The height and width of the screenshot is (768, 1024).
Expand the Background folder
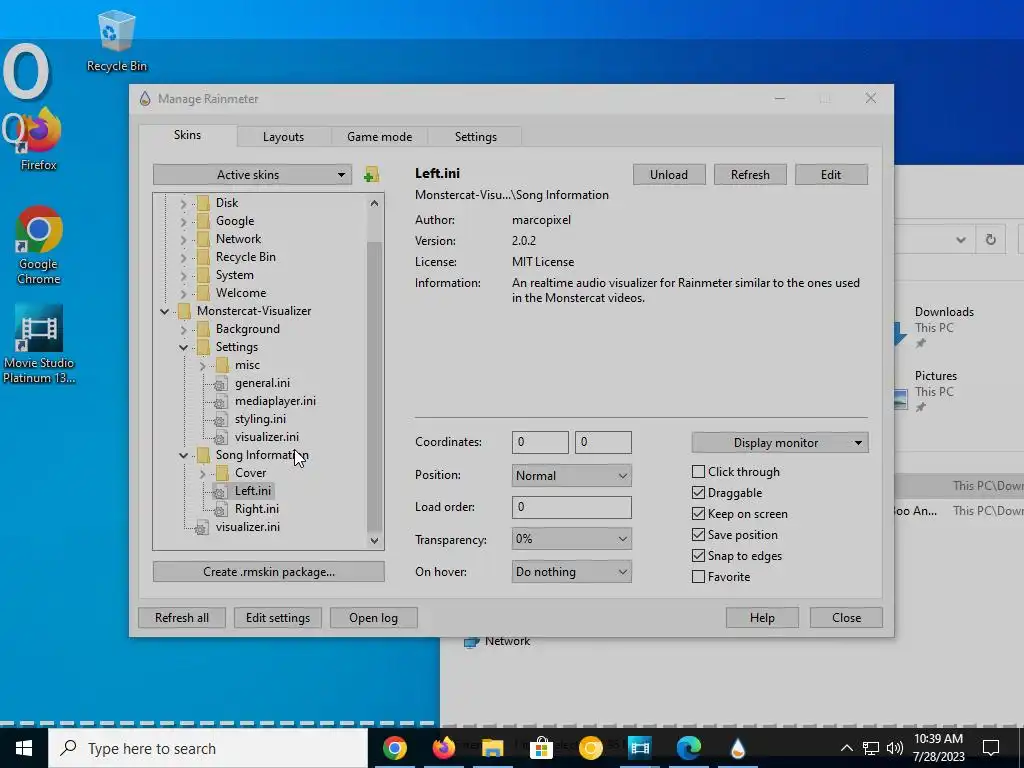click(x=184, y=330)
